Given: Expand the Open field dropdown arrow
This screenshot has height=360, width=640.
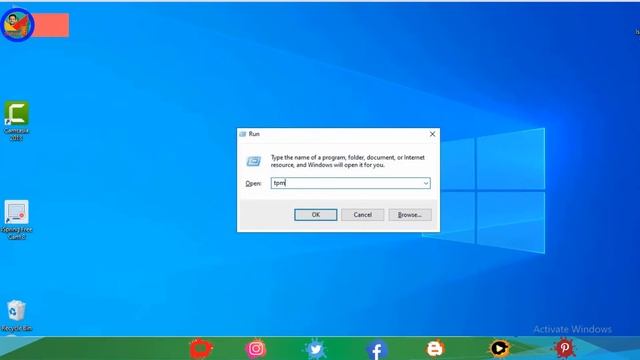Looking at the screenshot, I should (x=426, y=183).
